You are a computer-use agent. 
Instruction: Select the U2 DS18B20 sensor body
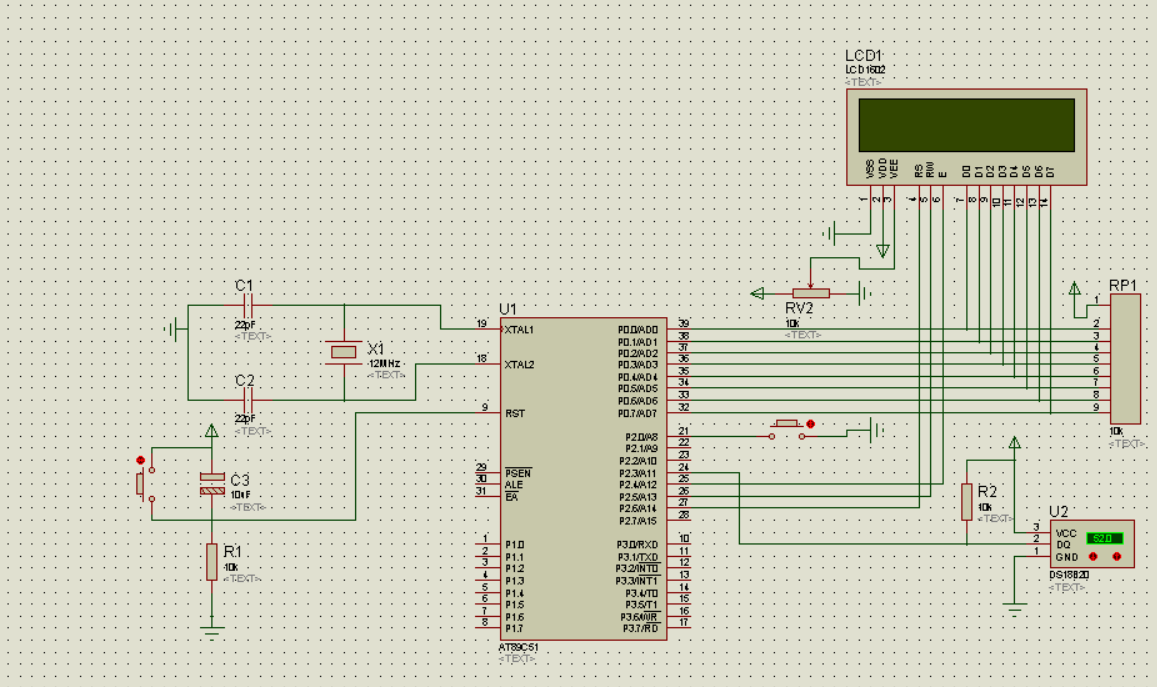[x=1092, y=544]
